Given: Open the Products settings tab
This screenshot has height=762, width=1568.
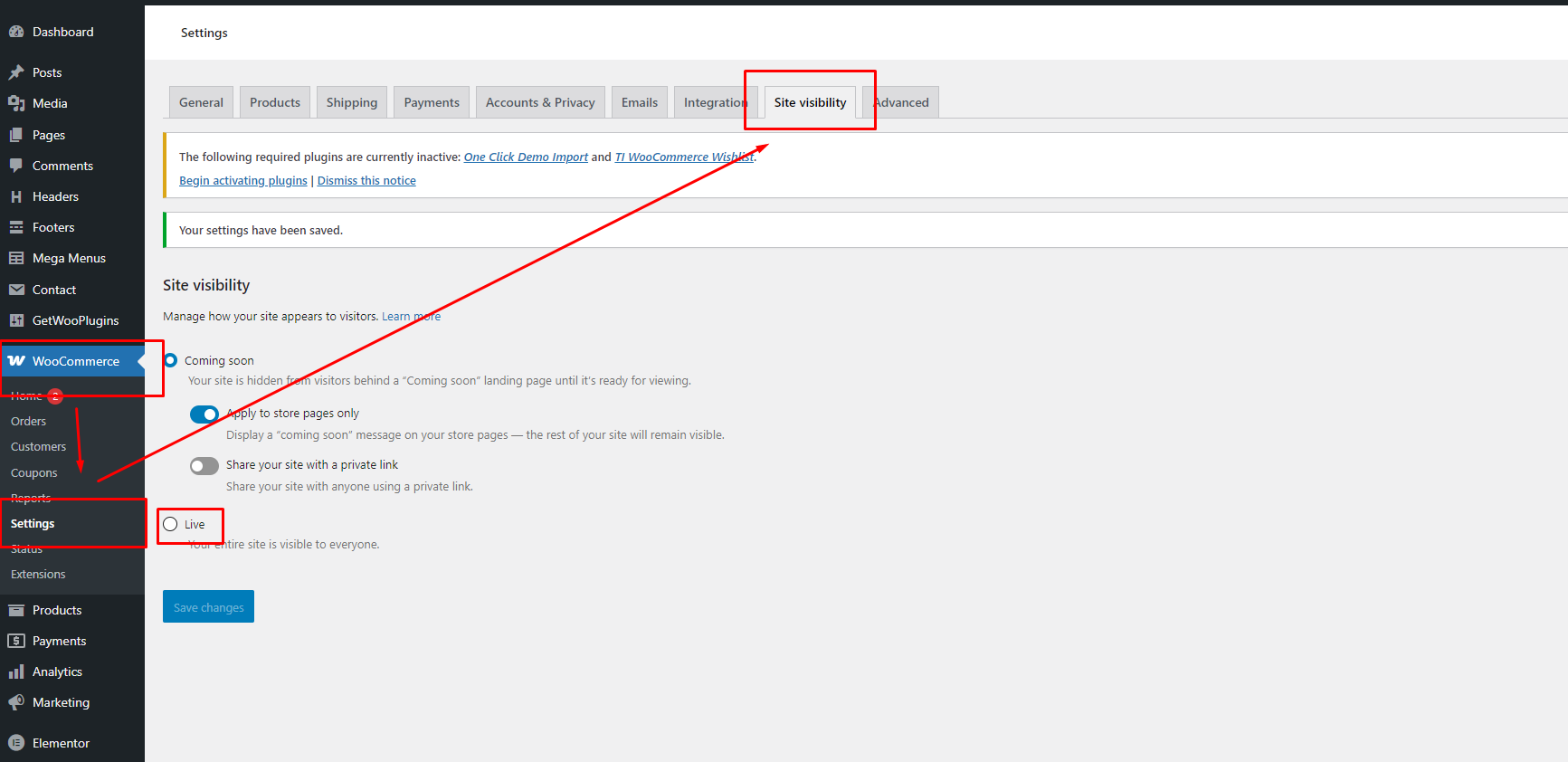Looking at the screenshot, I should point(275,102).
